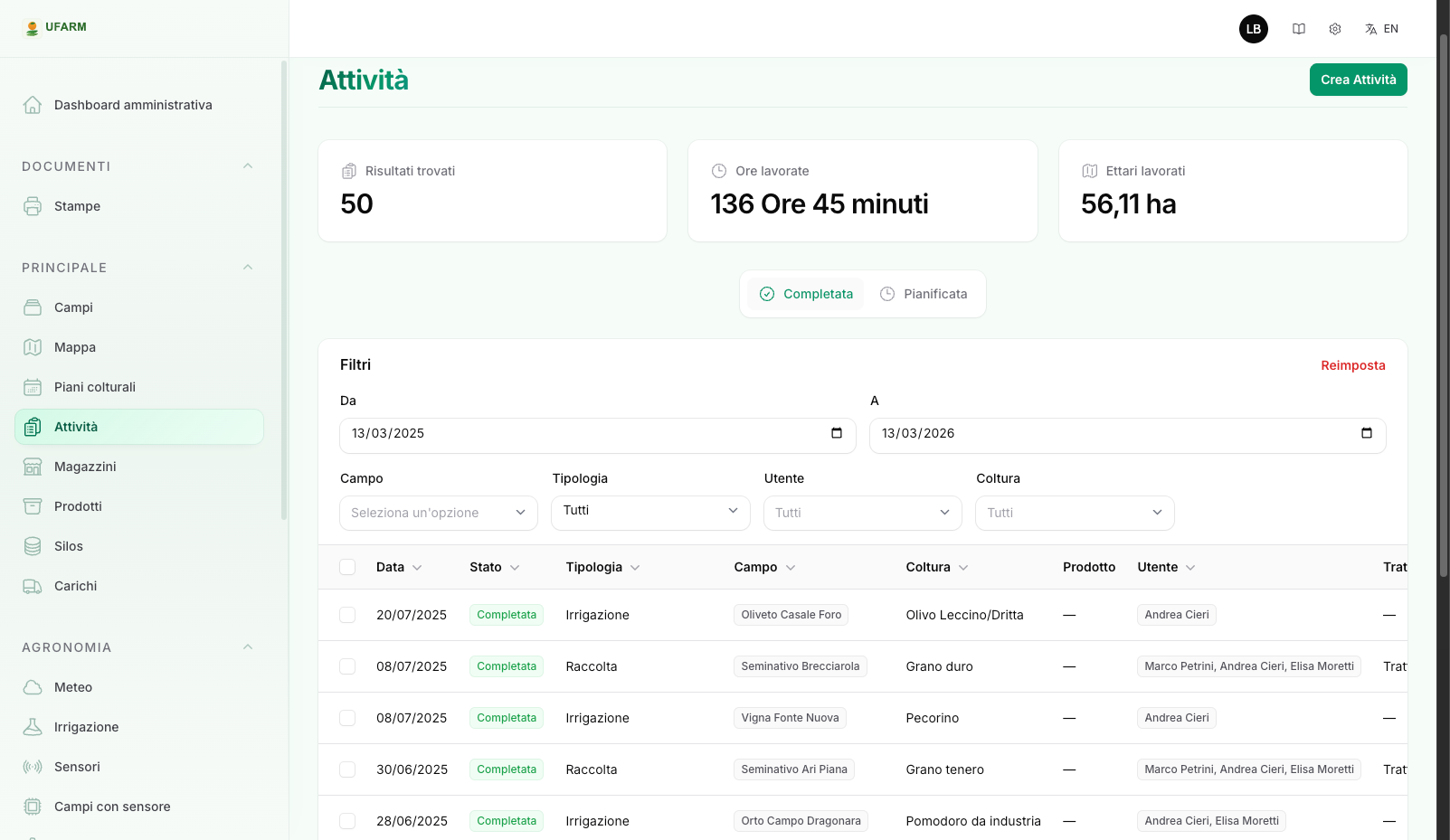Open the book documentation icon in header
The image size is (1450, 840).
1299,29
